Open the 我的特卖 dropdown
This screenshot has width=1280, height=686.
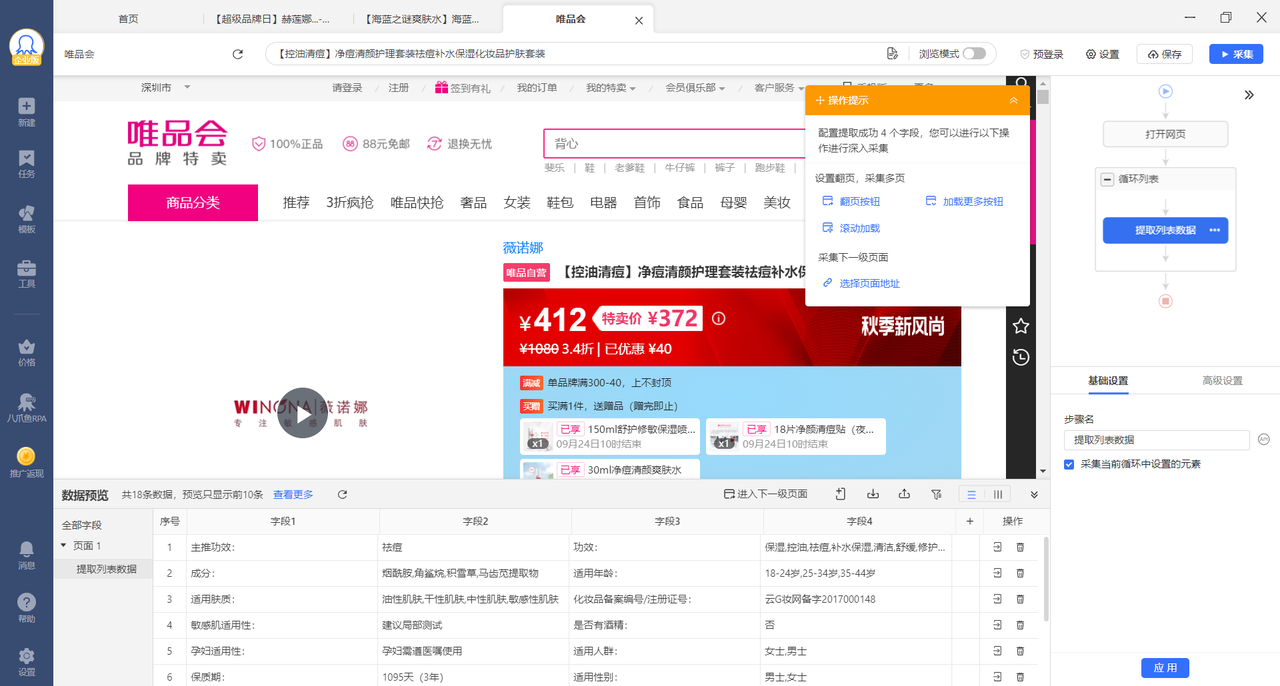[611, 88]
